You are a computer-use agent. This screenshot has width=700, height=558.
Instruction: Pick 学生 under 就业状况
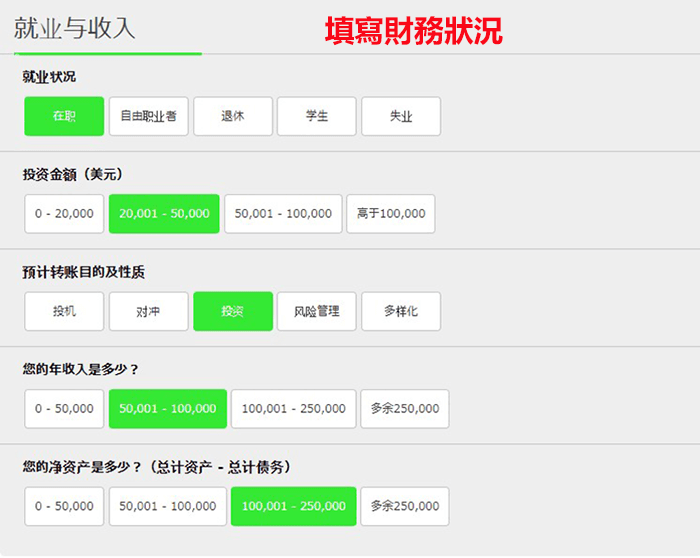(316, 116)
